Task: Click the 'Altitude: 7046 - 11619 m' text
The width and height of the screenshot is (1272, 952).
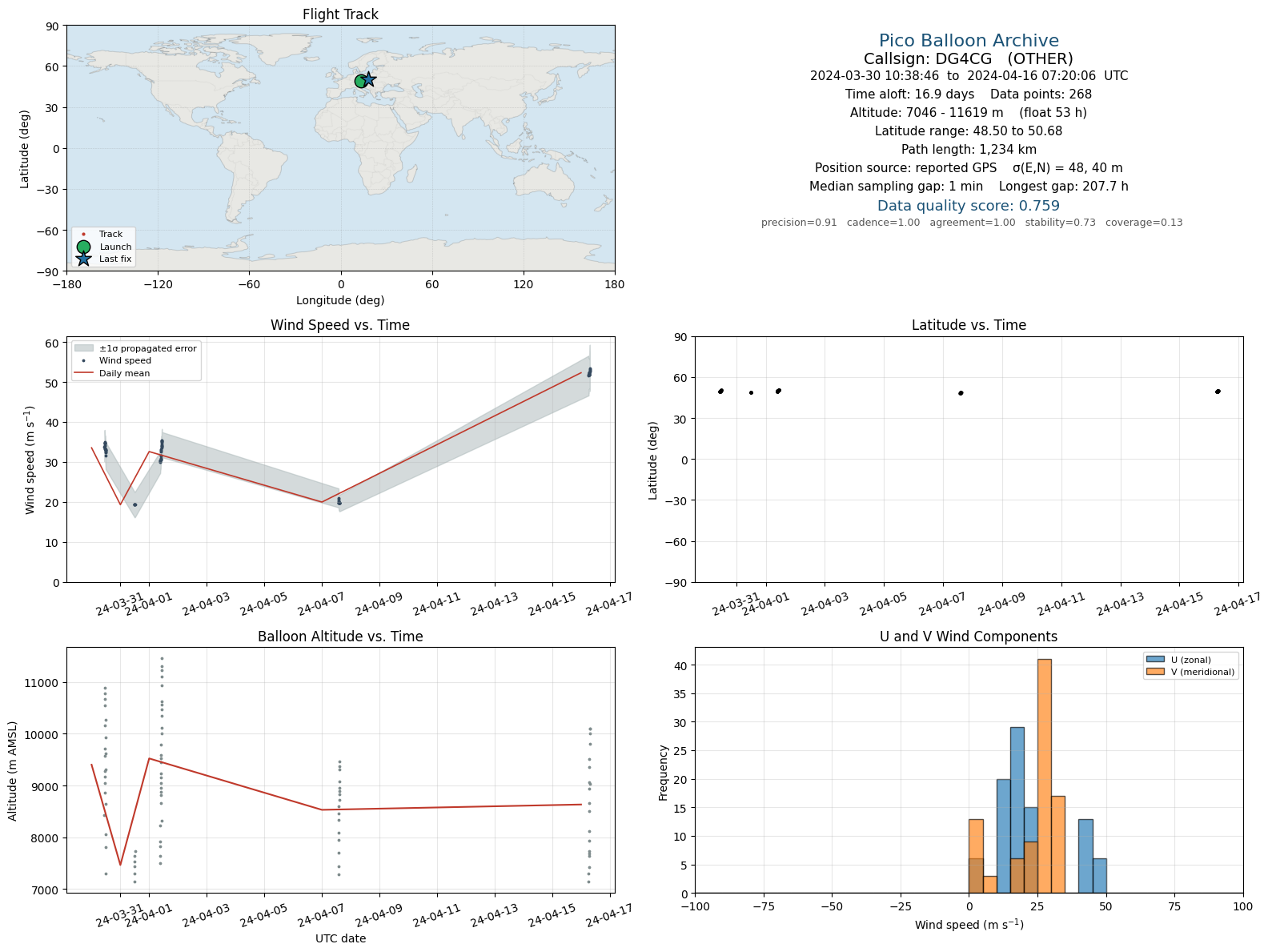Action: pyautogui.click(x=926, y=113)
